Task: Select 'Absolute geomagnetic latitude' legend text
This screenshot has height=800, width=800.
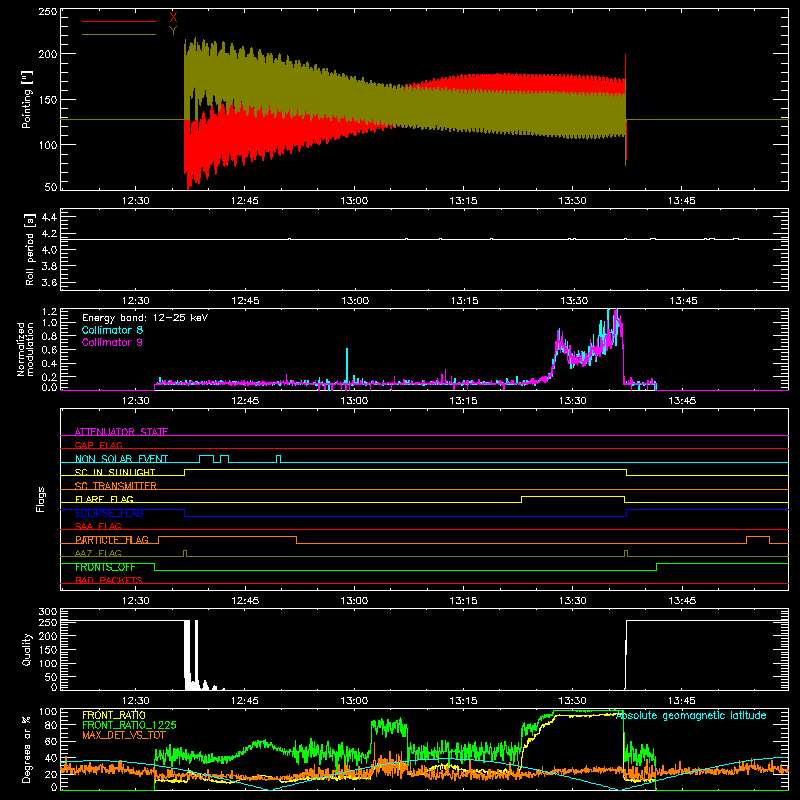Action: (x=691, y=715)
